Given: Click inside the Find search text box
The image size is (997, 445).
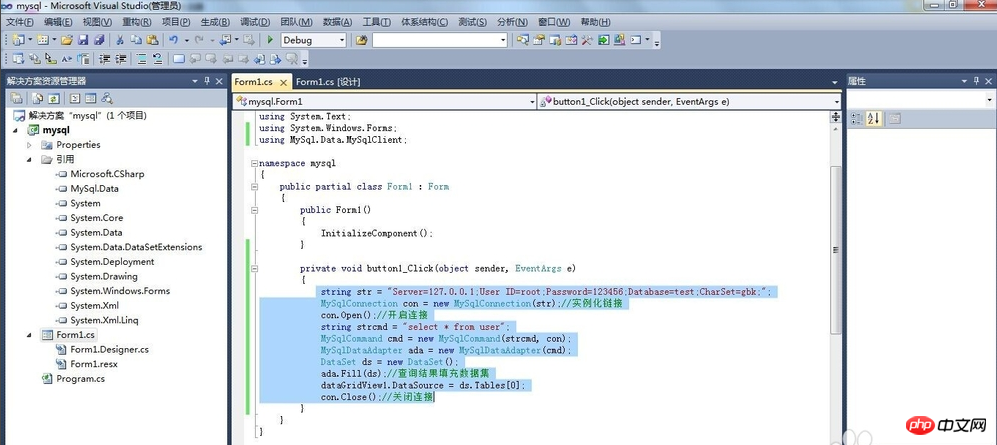Looking at the screenshot, I should (436, 40).
